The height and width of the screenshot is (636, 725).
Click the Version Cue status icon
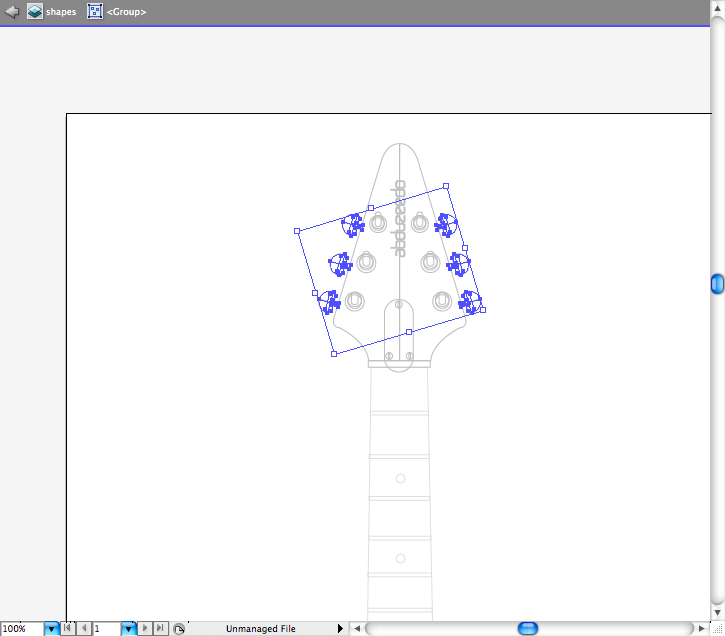pyautogui.click(x=178, y=629)
